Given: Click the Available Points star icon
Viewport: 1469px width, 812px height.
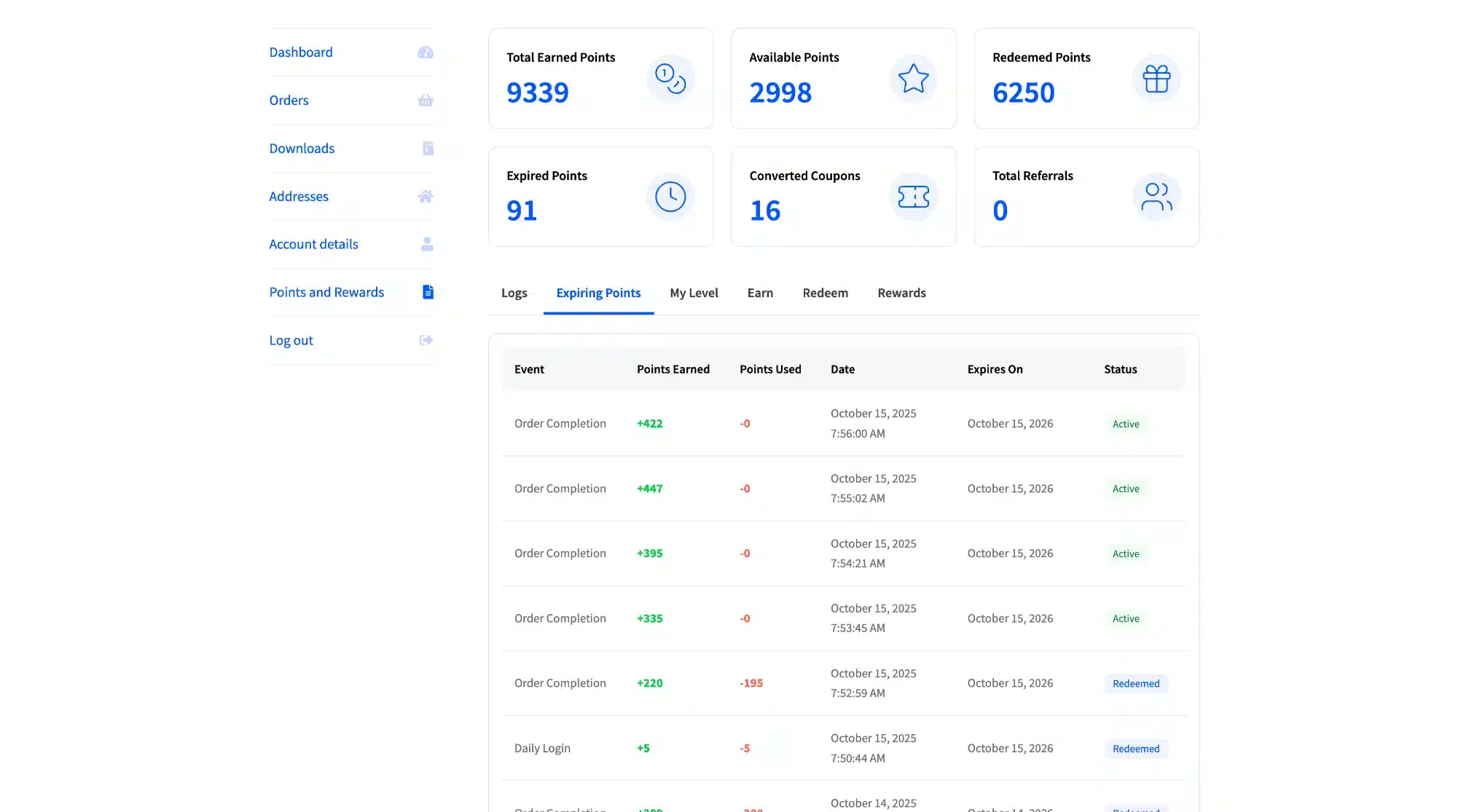Looking at the screenshot, I should pyautogui.click(x=913, y=79).
